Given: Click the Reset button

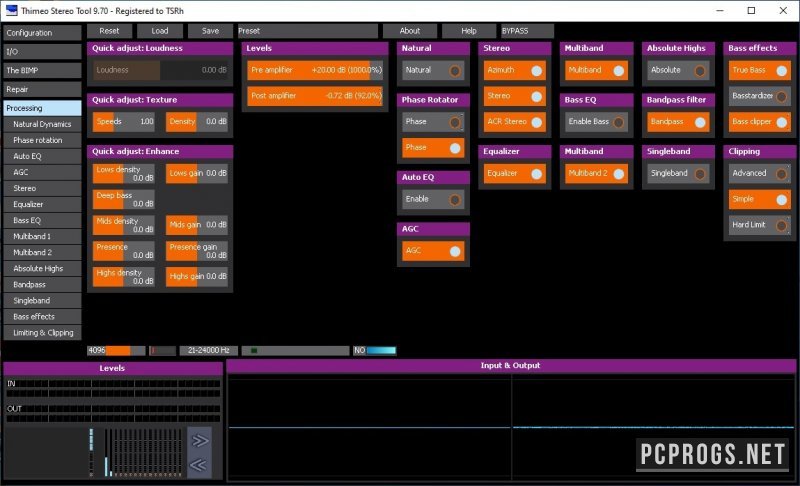Looking at the screenshot, I should pyautogui.click(x=109, y=31).
